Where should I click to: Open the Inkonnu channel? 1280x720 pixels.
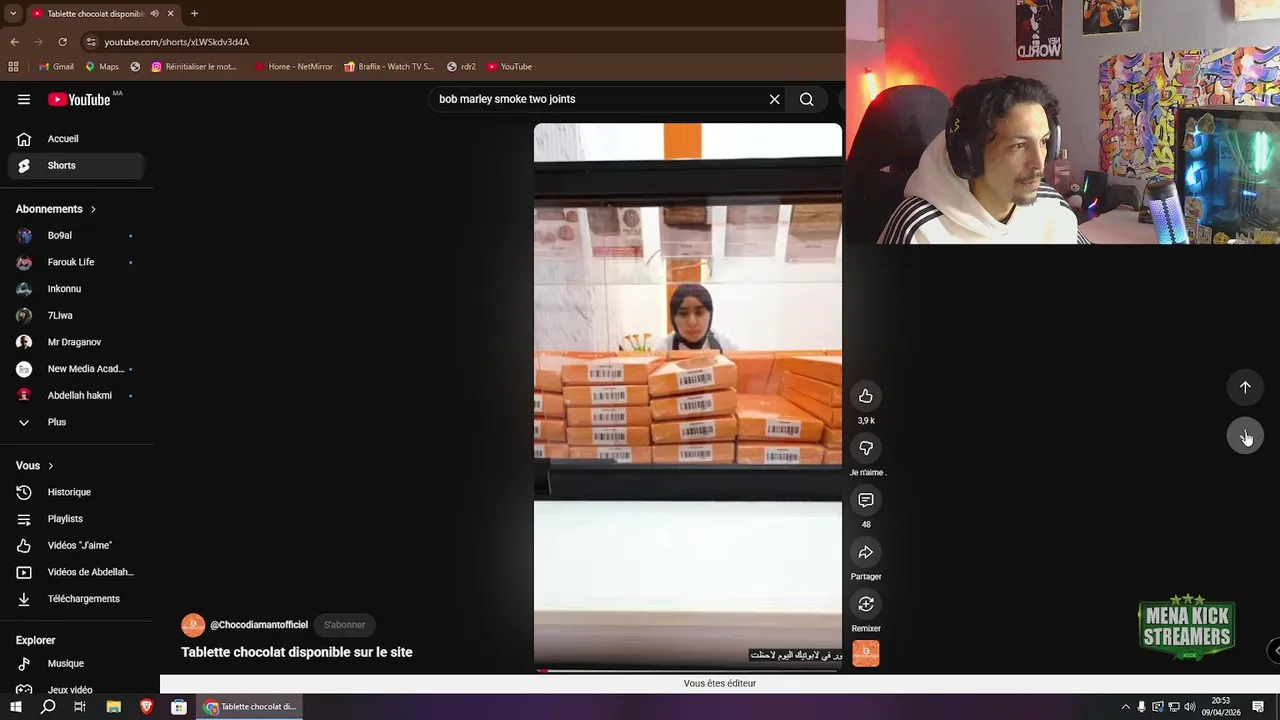coord(76,289)
